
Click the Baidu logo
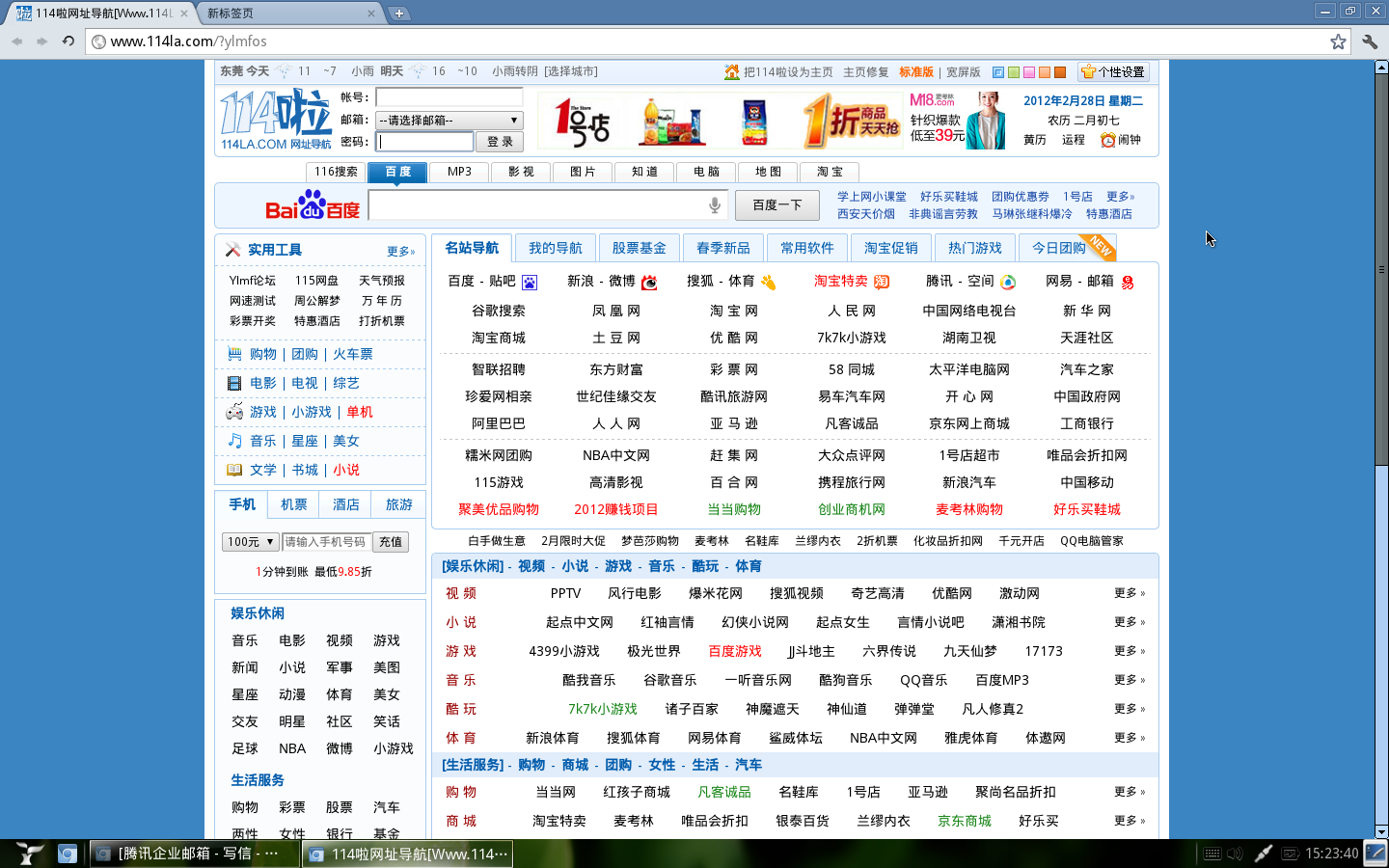click(x=313, y=204)
